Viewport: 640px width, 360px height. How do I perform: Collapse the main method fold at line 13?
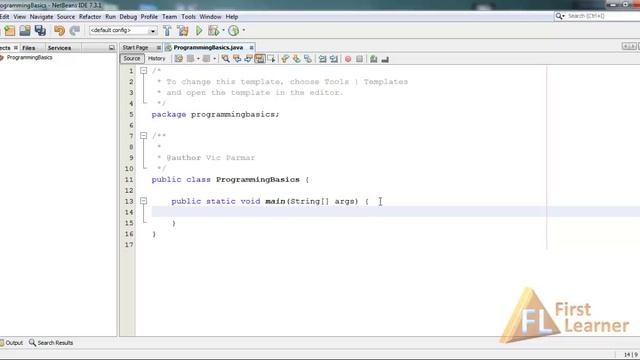tap(144, 201)
